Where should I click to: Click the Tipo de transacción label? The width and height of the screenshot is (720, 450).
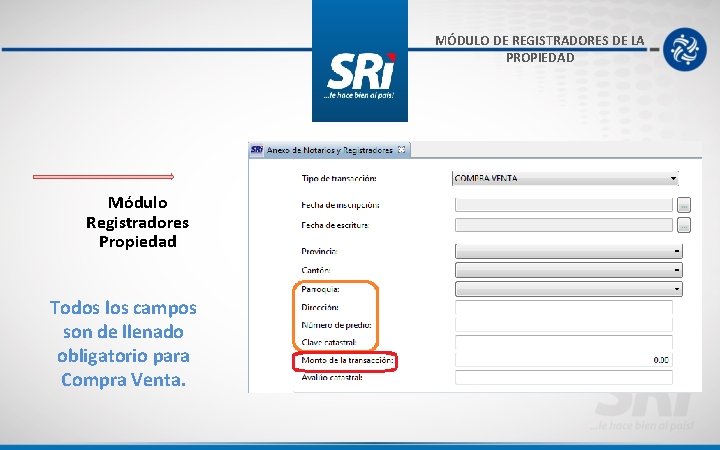[339, 178]
